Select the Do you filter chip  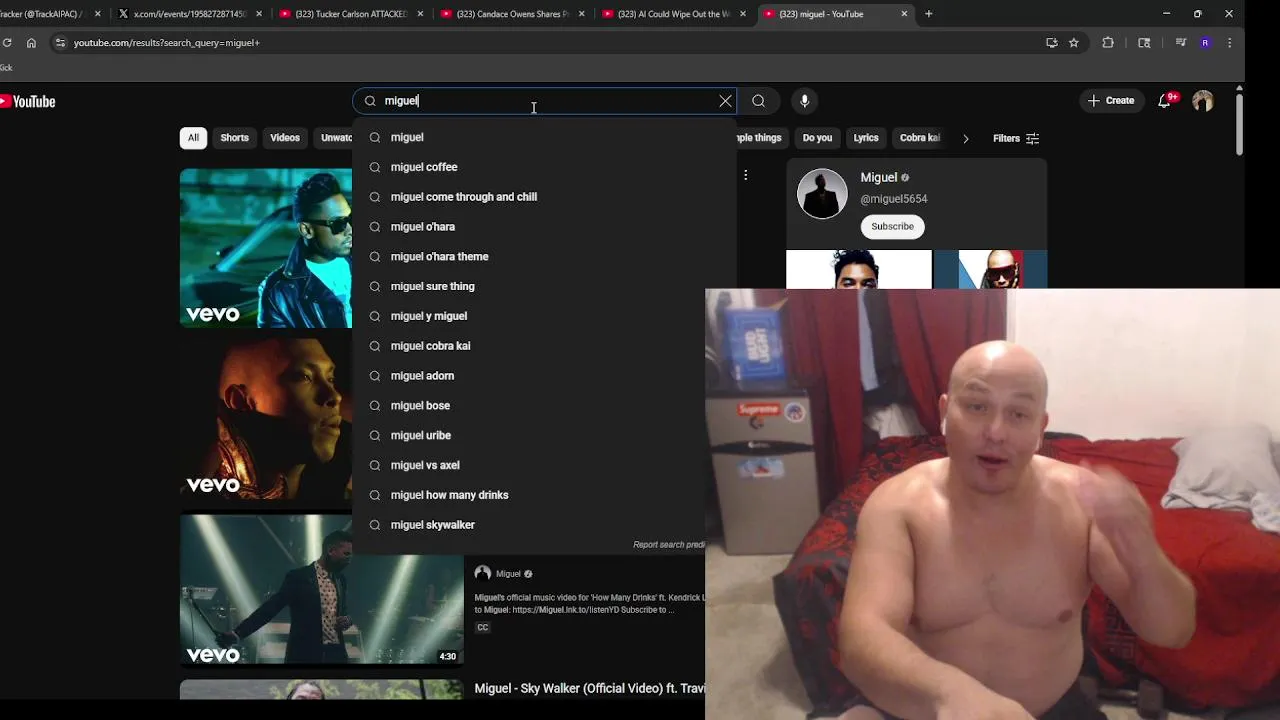click(817, 138)
